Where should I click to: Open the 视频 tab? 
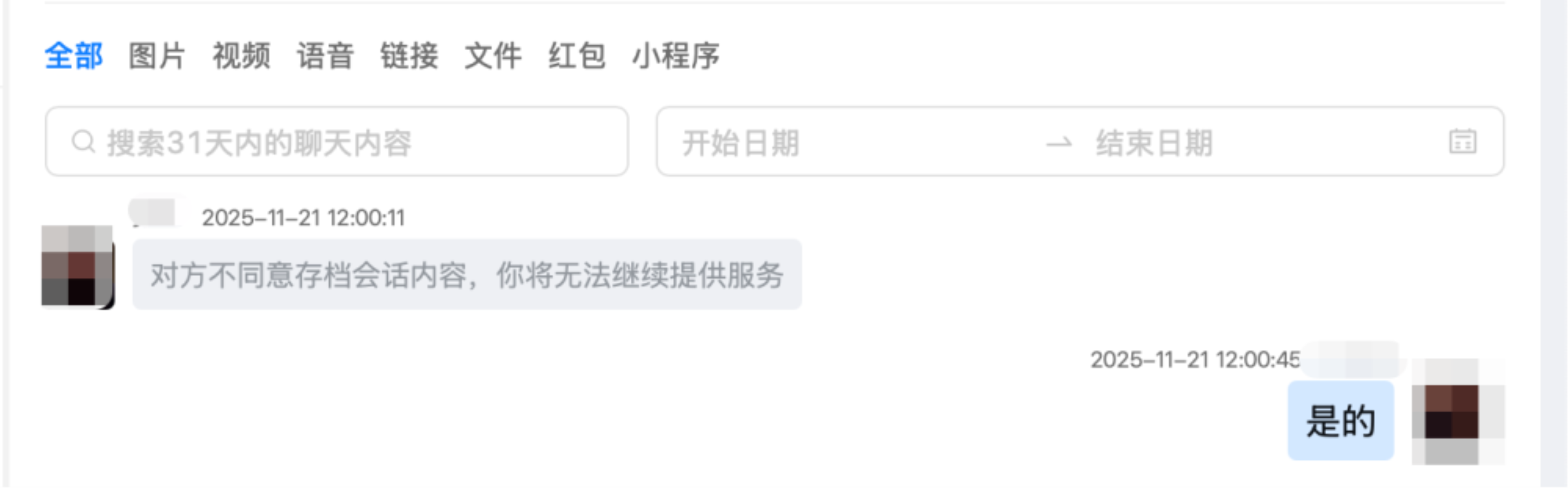241,56
